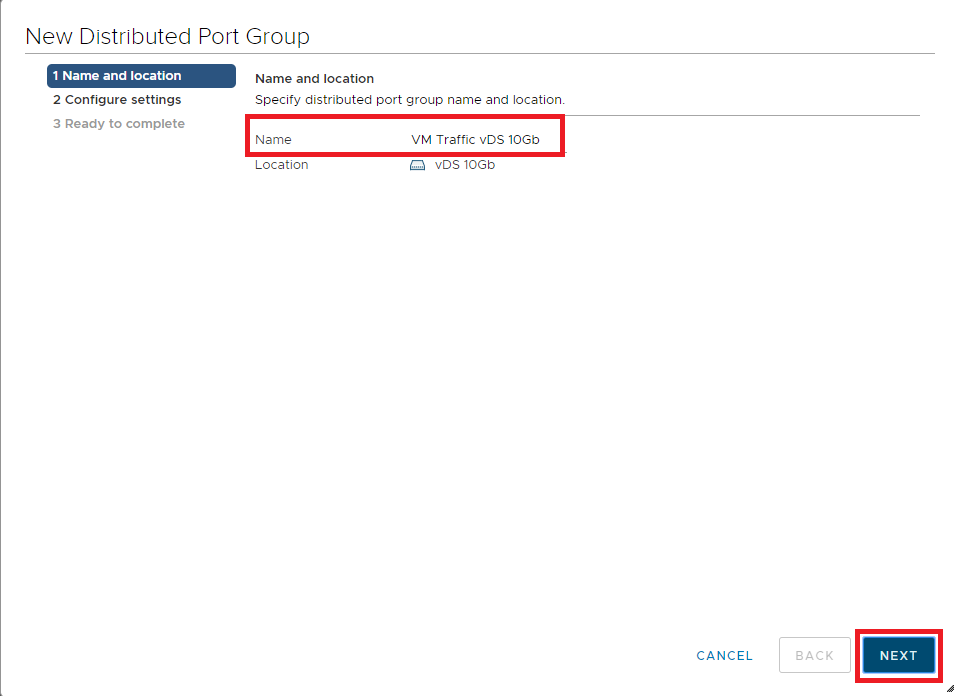Screen dimensions: 957x696
Task: Click the New Distributed Port Group title
Action: [167, 37]
